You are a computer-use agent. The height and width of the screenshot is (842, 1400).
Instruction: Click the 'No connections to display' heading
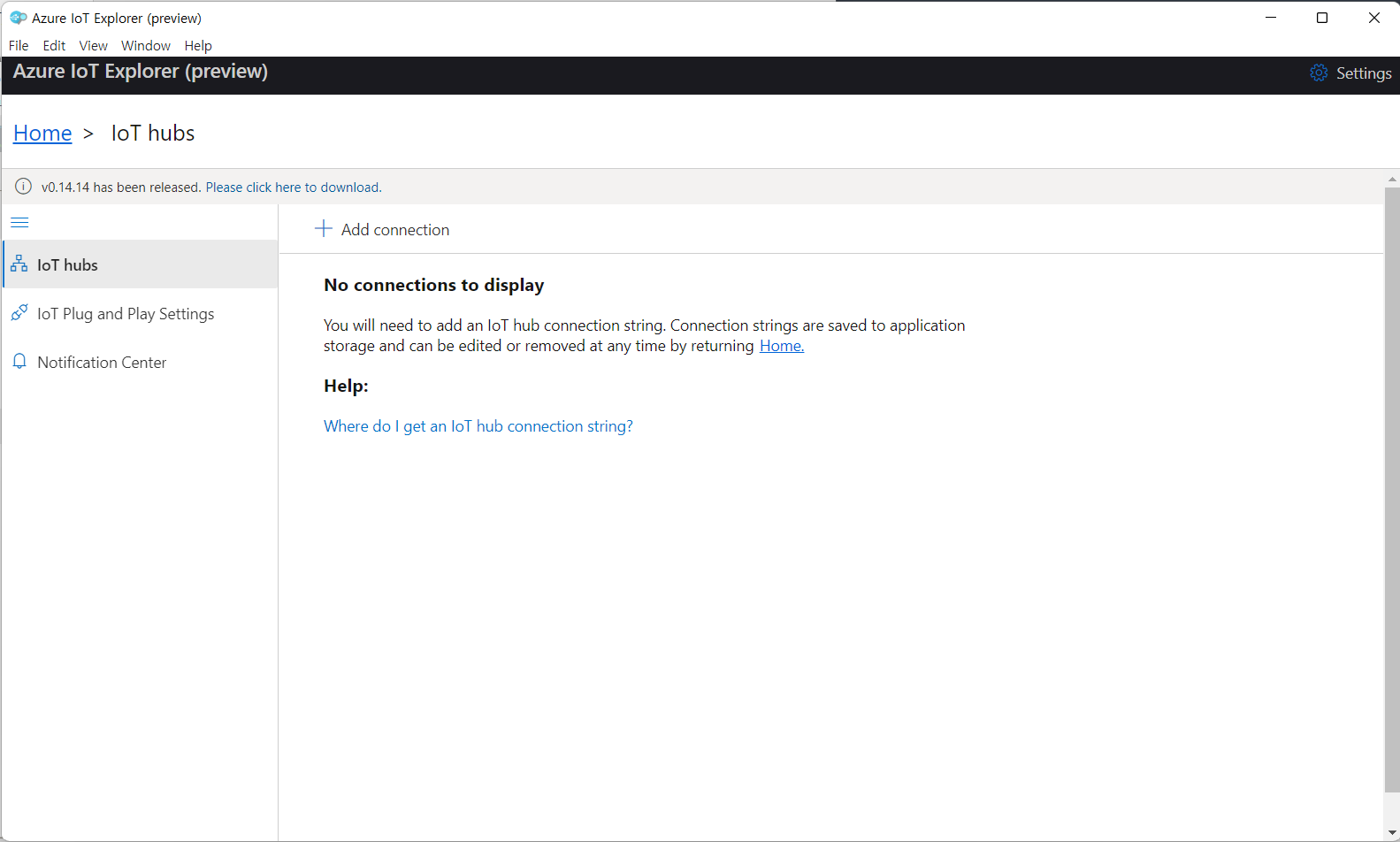pyautogui.click(x=434, y=285)
